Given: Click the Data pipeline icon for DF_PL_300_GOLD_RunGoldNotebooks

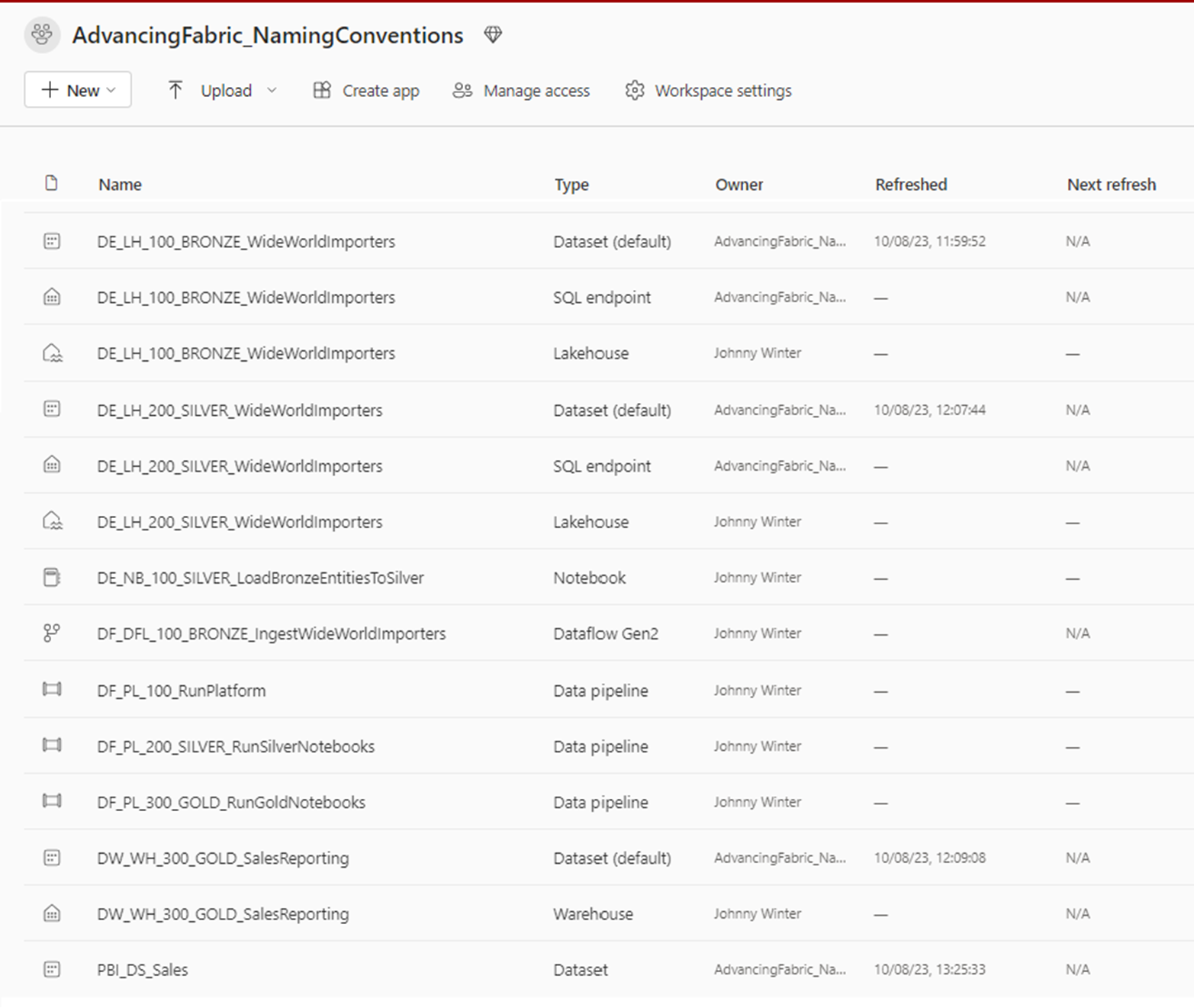Looking at the screenshot, I should pos(51,801).
